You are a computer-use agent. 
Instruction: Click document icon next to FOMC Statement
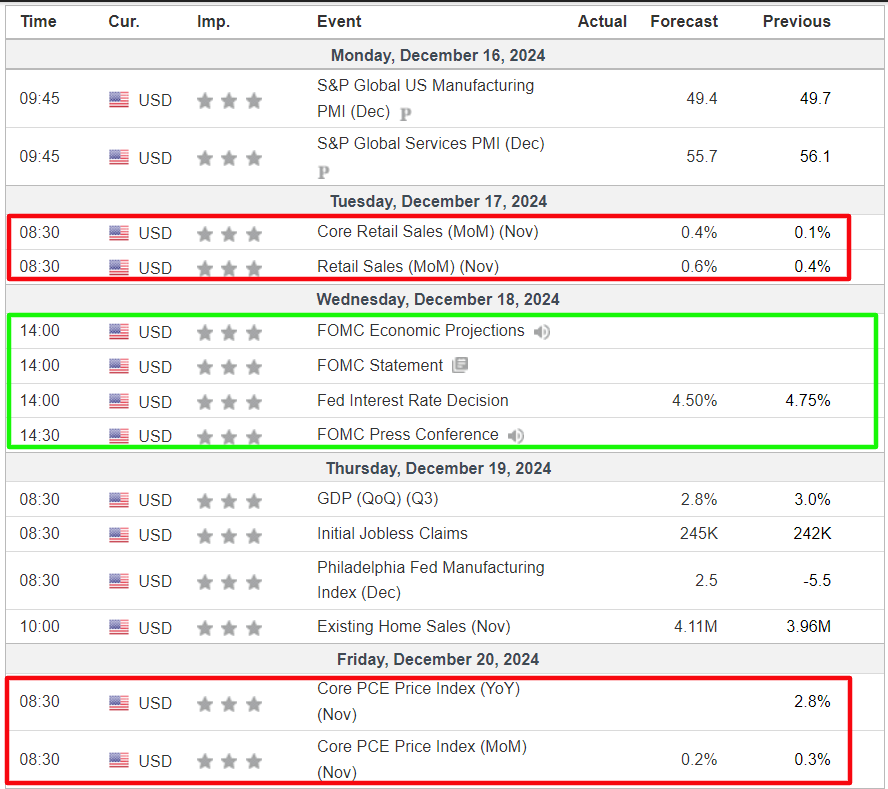tap(460, 365)
